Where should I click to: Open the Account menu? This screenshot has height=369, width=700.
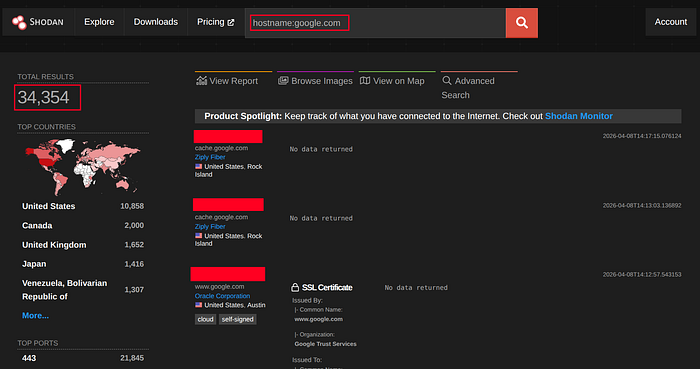click(671, 22)
